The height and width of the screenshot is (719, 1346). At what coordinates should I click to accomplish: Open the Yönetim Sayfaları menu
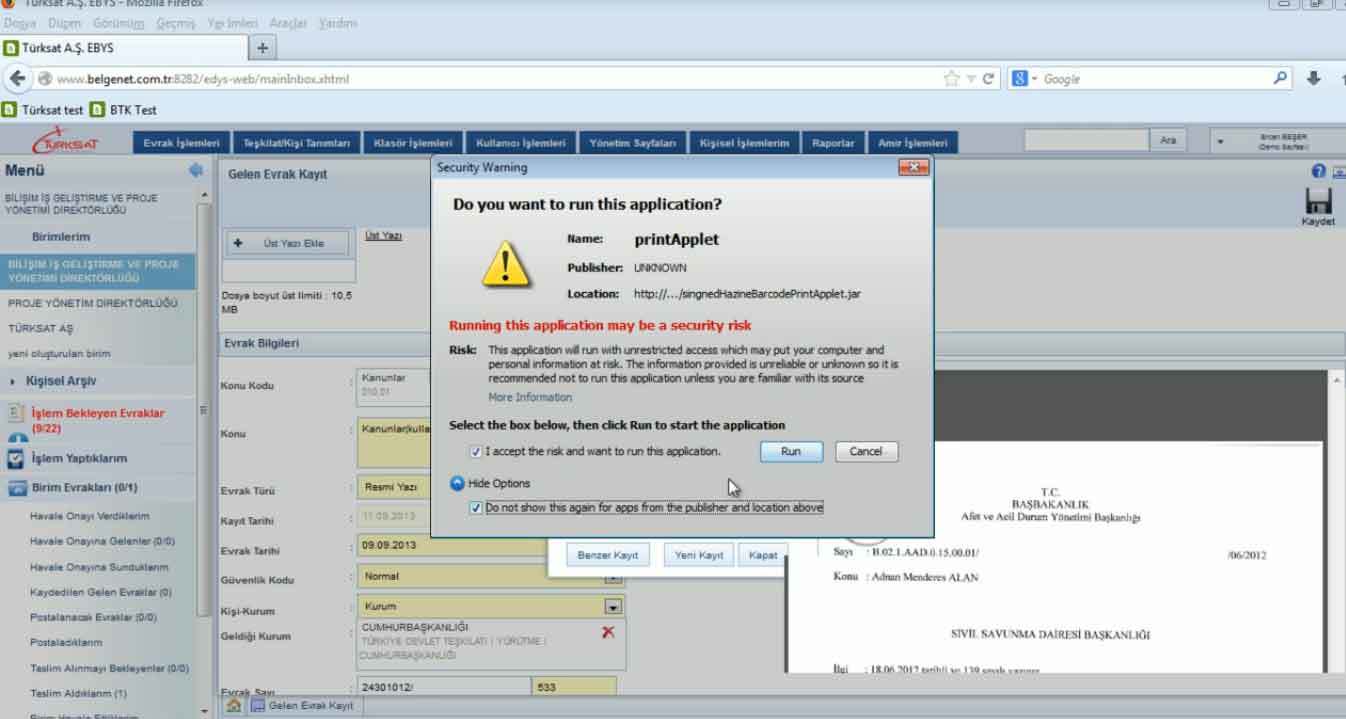(633, 143)
